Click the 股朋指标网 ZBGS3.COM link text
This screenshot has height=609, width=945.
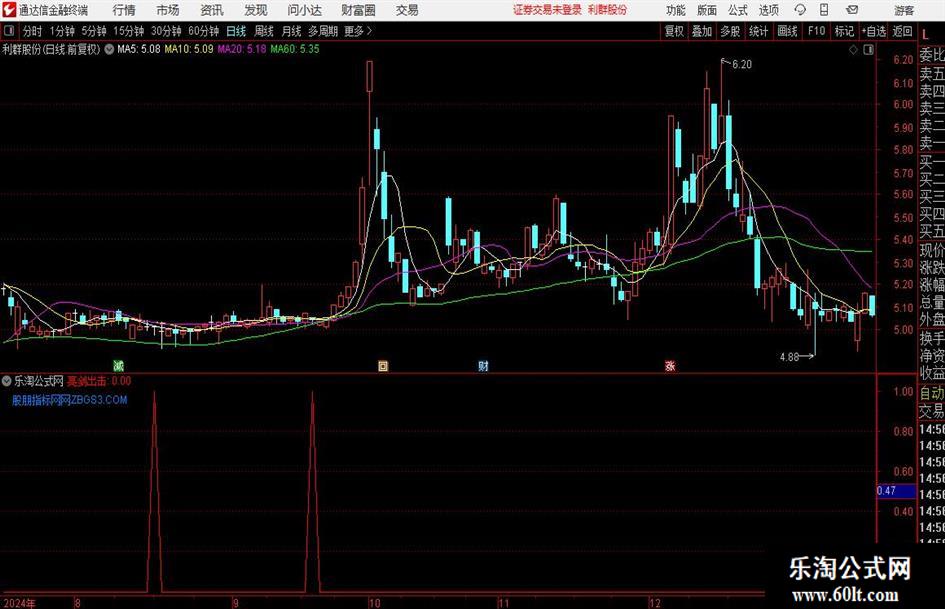[70, 400]
